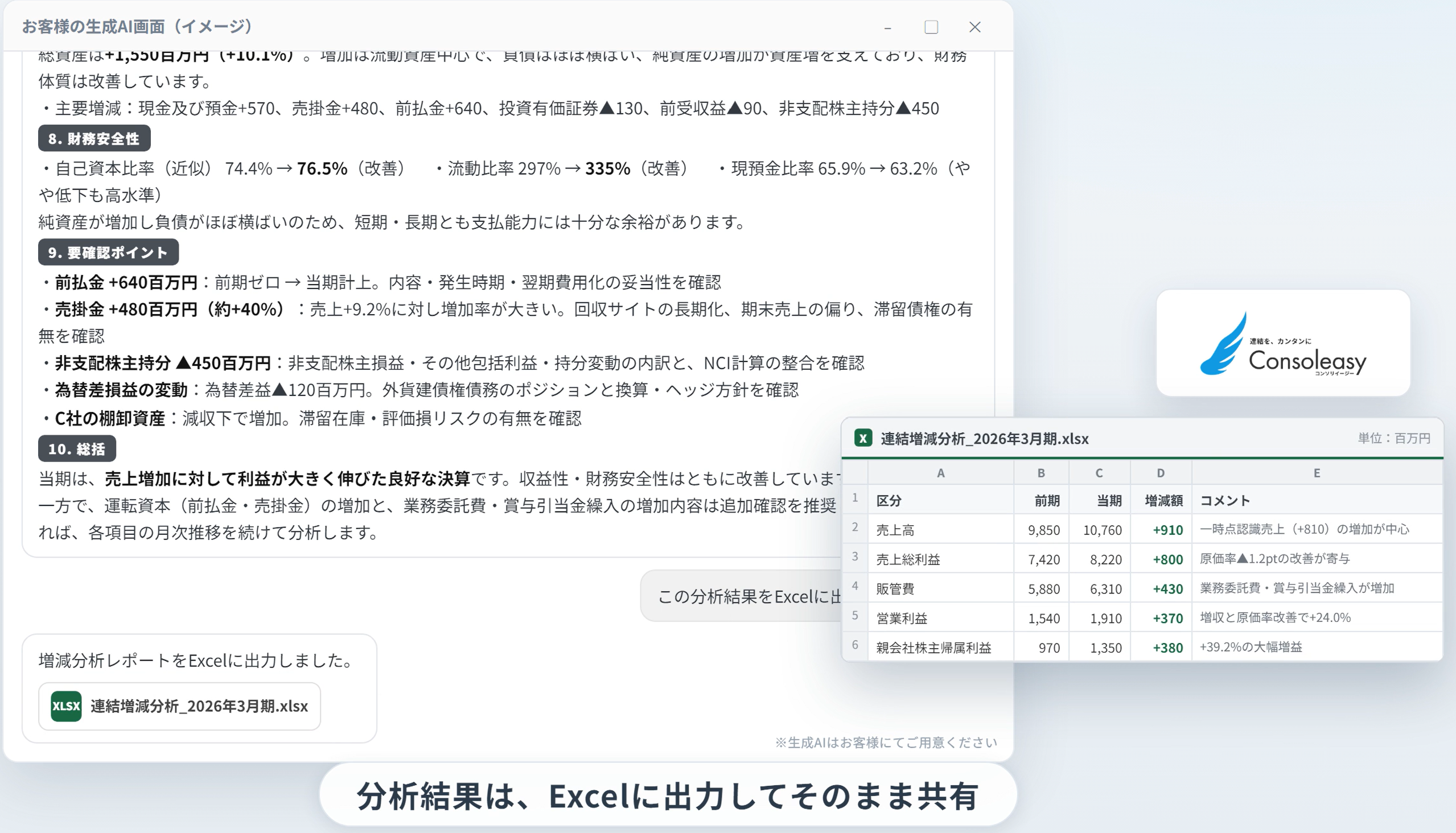Click the コメント header cell
Image resolution: width=1456 pixels, height=833 pixels.
click(x=1317, y=500)
